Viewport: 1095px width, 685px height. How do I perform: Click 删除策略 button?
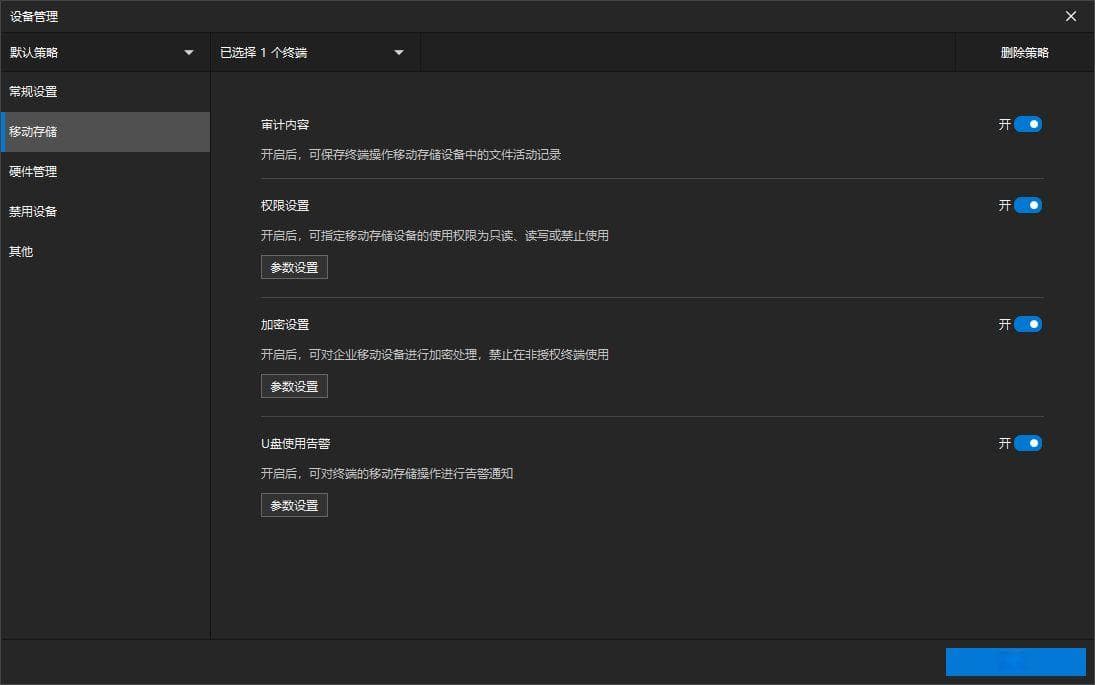(x=1024, y=52)
